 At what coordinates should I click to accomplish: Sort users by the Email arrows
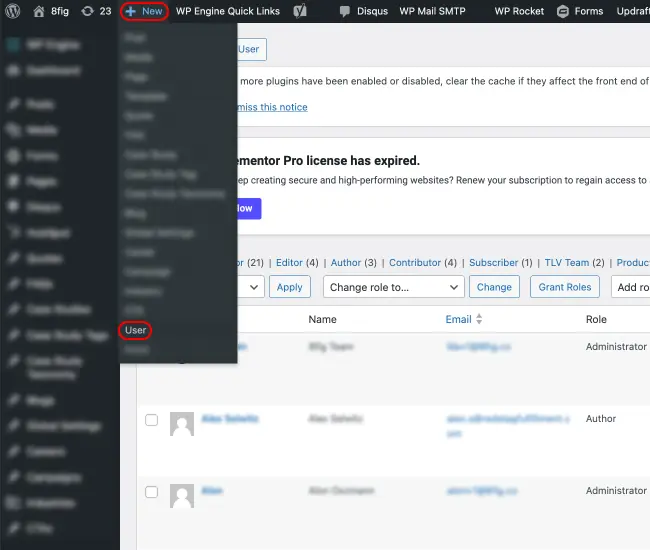pyautogui.click(x=479, y=319)
